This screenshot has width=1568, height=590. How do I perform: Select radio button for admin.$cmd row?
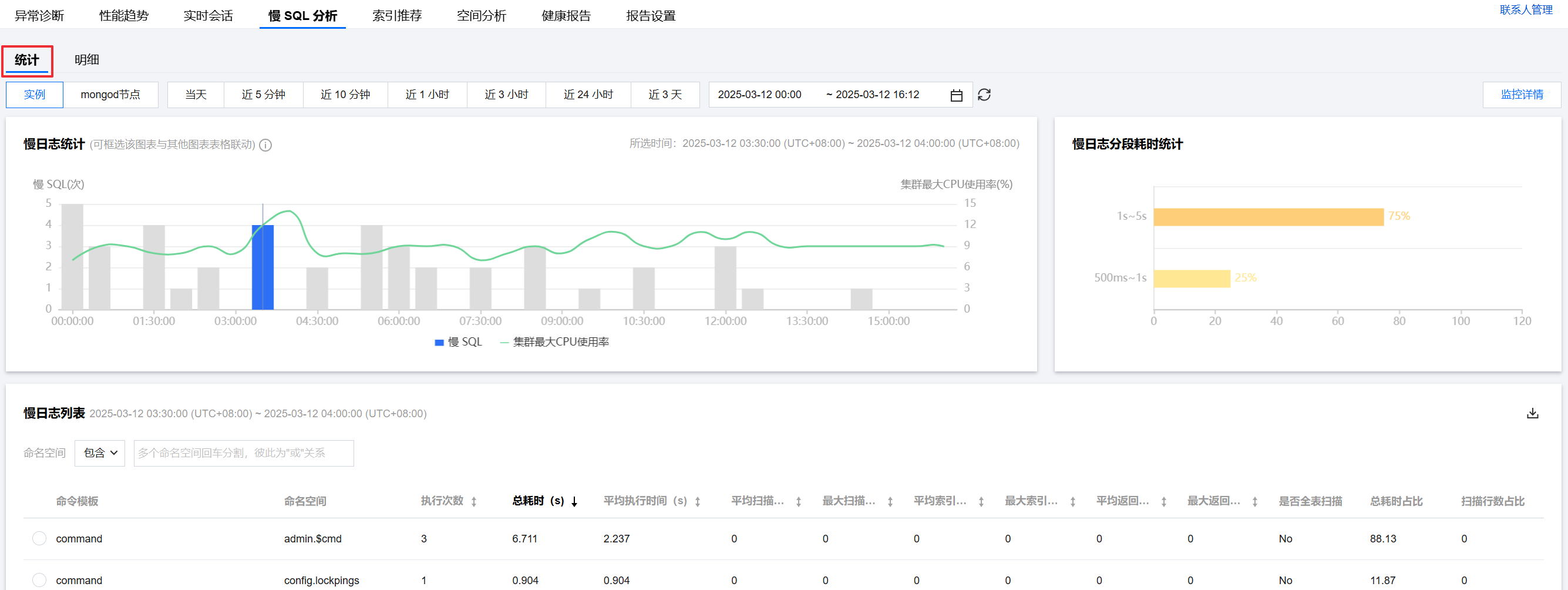pos(39,538)
